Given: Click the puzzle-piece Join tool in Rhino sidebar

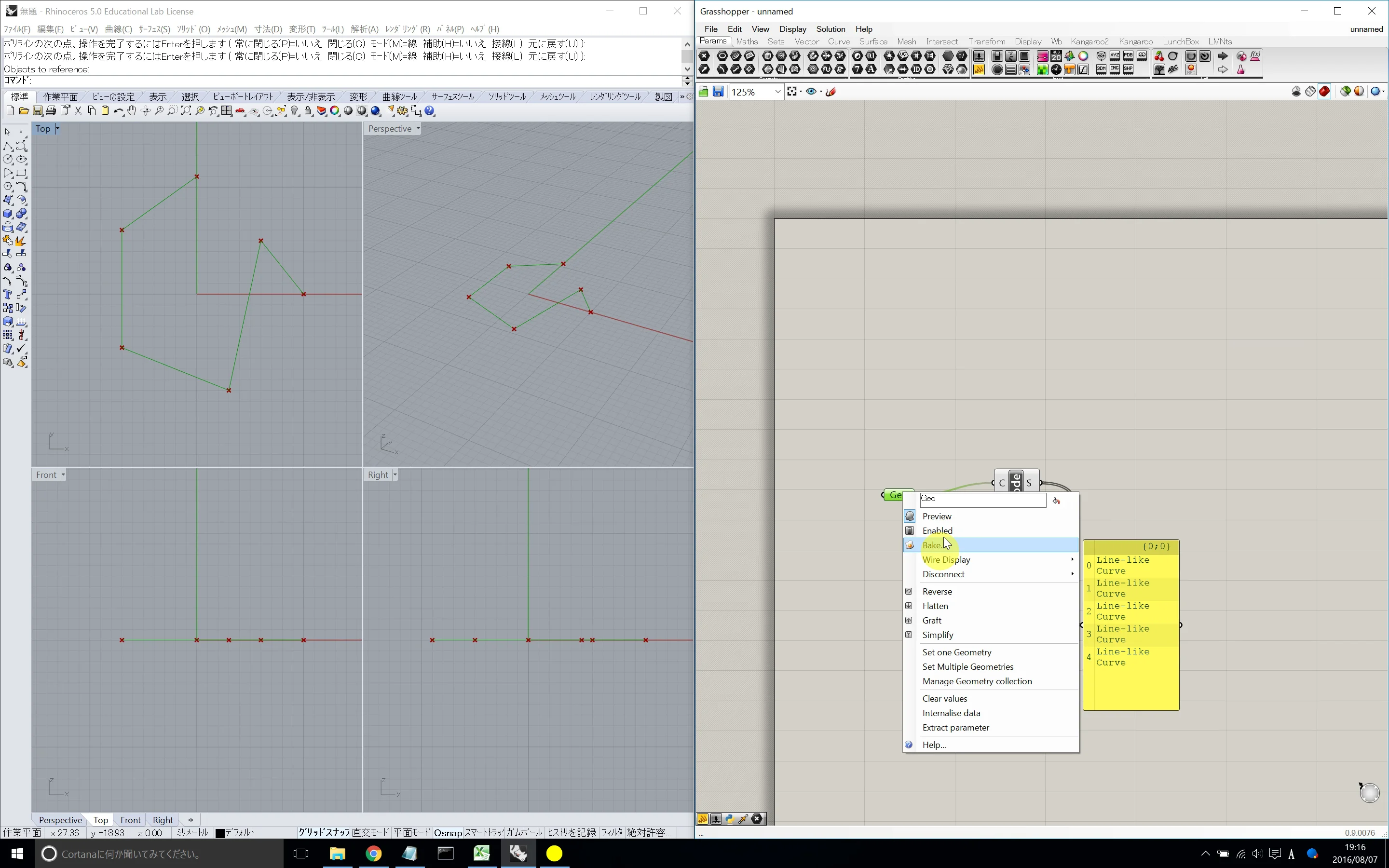Looking at the screenshot, I should [8, 241].
